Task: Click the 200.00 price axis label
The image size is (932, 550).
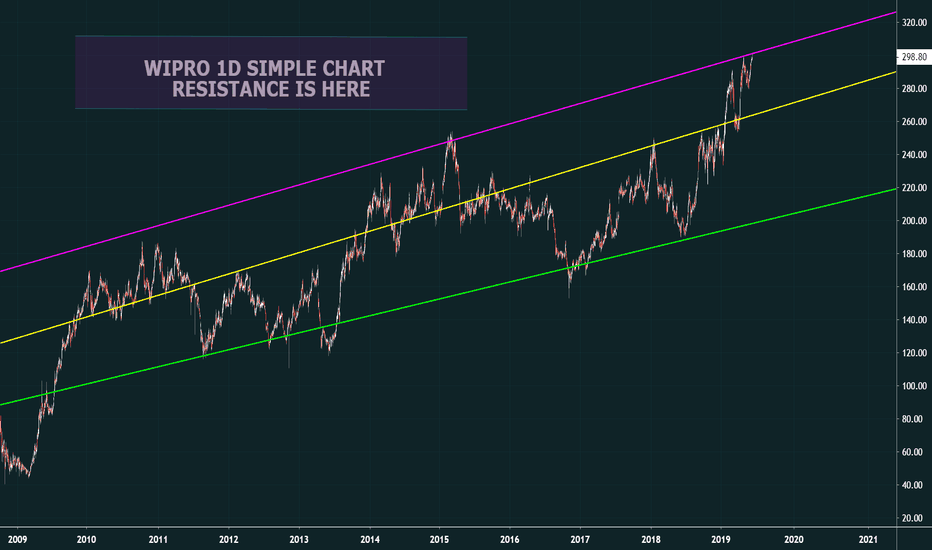Action: click(915, 221)
